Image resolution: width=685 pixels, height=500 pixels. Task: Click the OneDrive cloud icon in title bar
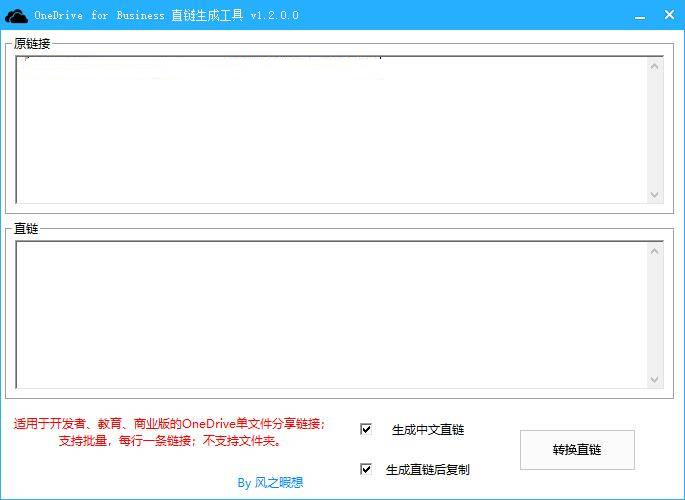click(16, 16)
